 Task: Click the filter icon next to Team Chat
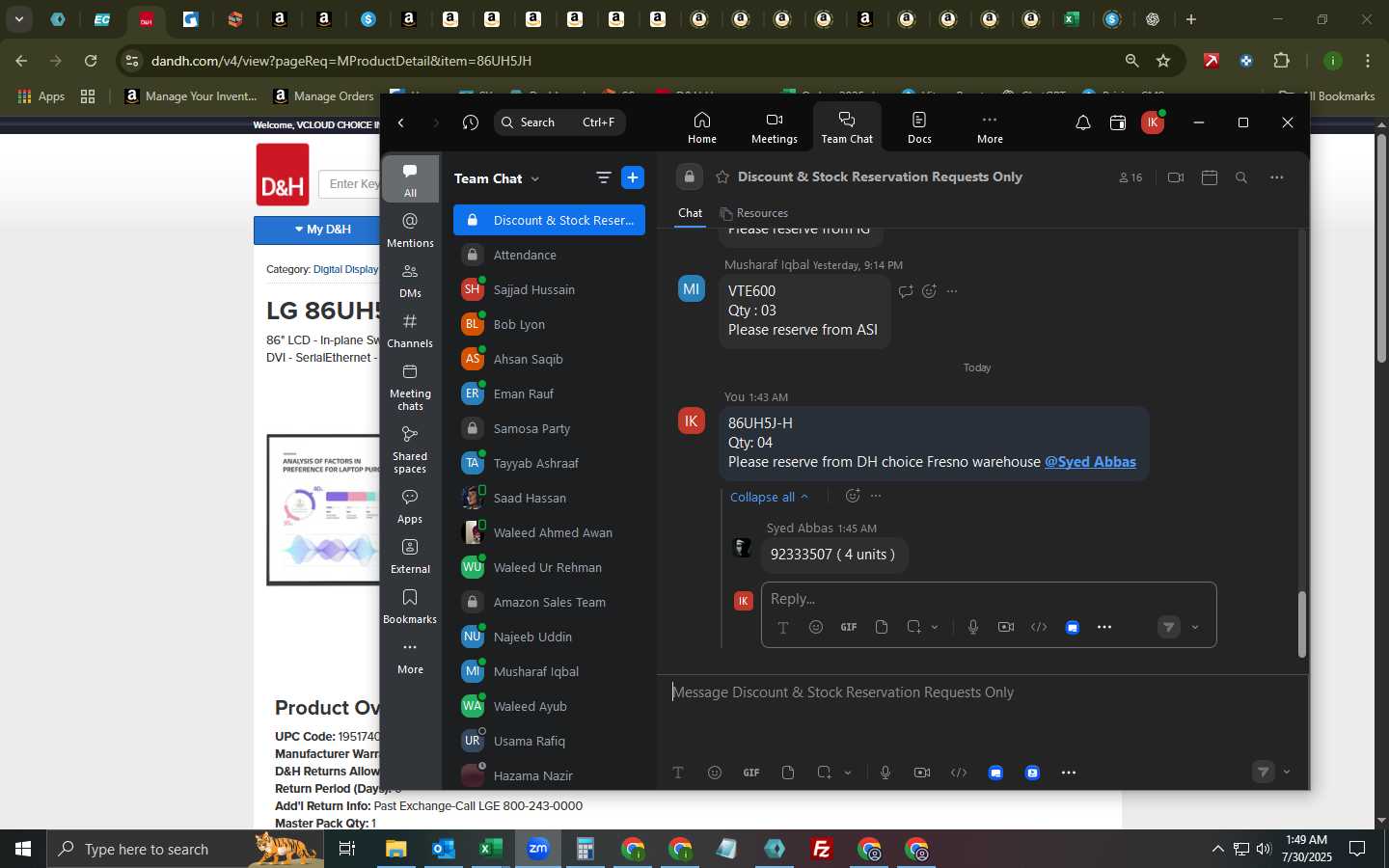604,177
